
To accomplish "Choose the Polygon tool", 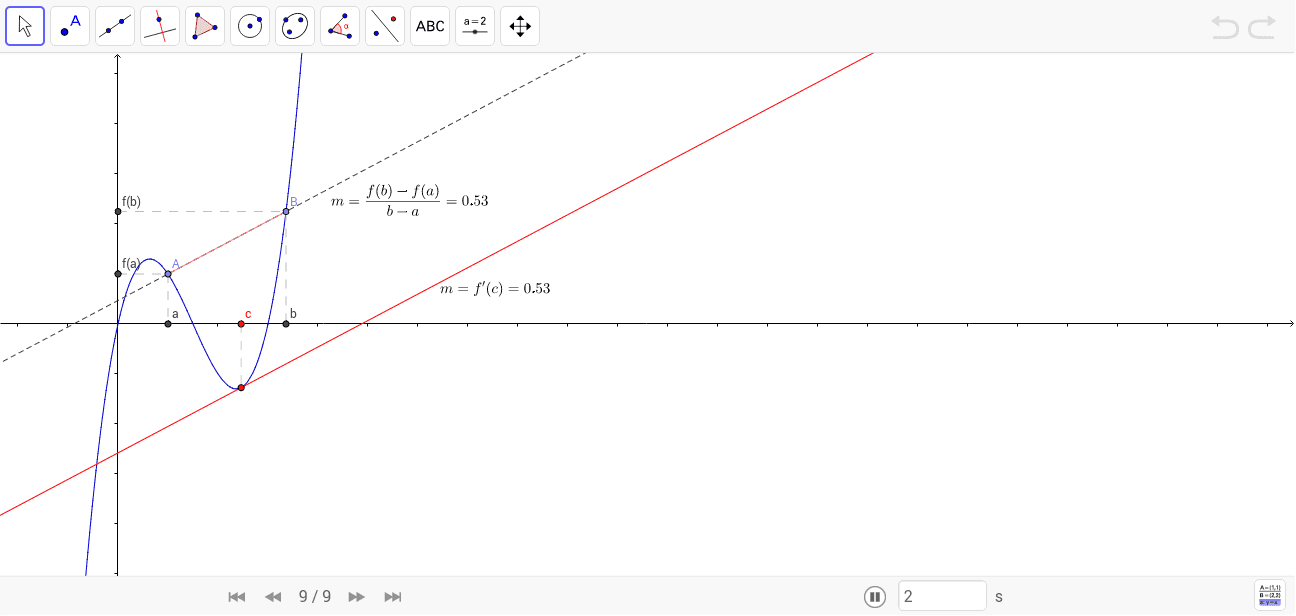I will point(205,26).
